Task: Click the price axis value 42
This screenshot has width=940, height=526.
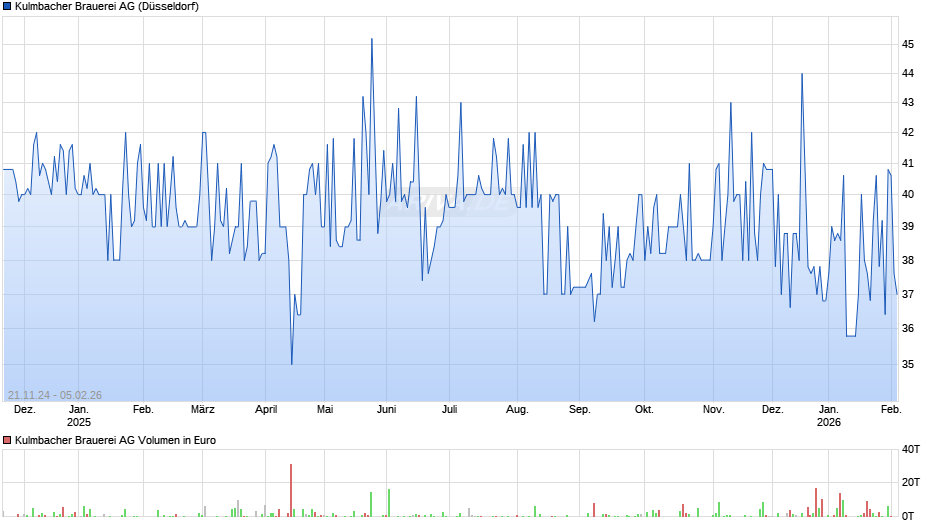Action: pos(908,133)
